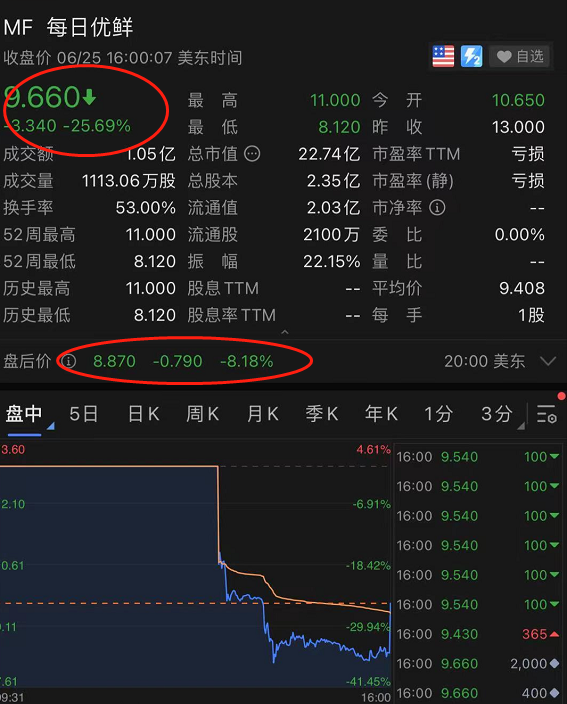Click the 昨收 value 13.000
Screen dimensions: 567x704
click(x=519, y=127)
